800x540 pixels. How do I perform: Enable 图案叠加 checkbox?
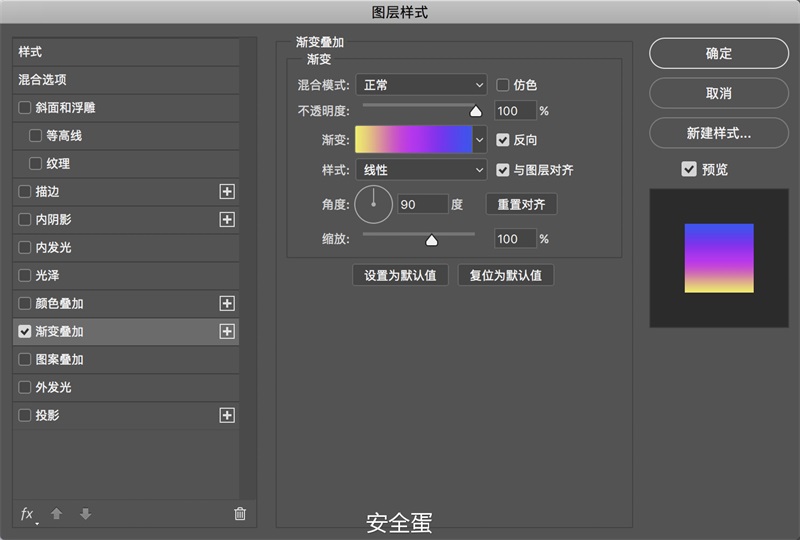(x=24, y=359)
